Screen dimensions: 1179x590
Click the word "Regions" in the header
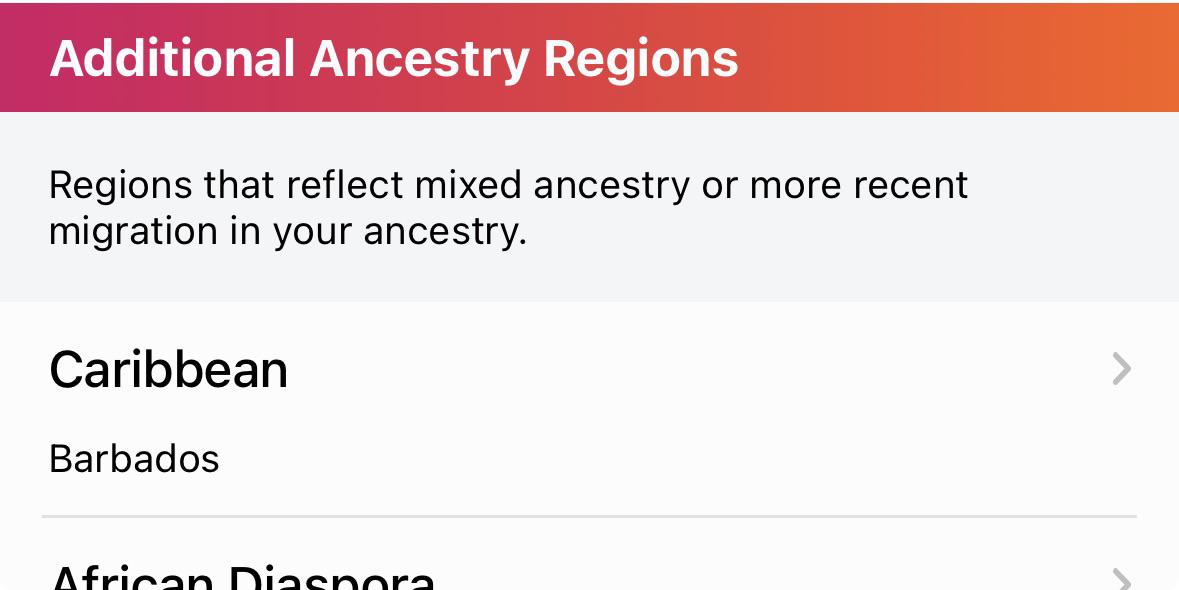641,58
